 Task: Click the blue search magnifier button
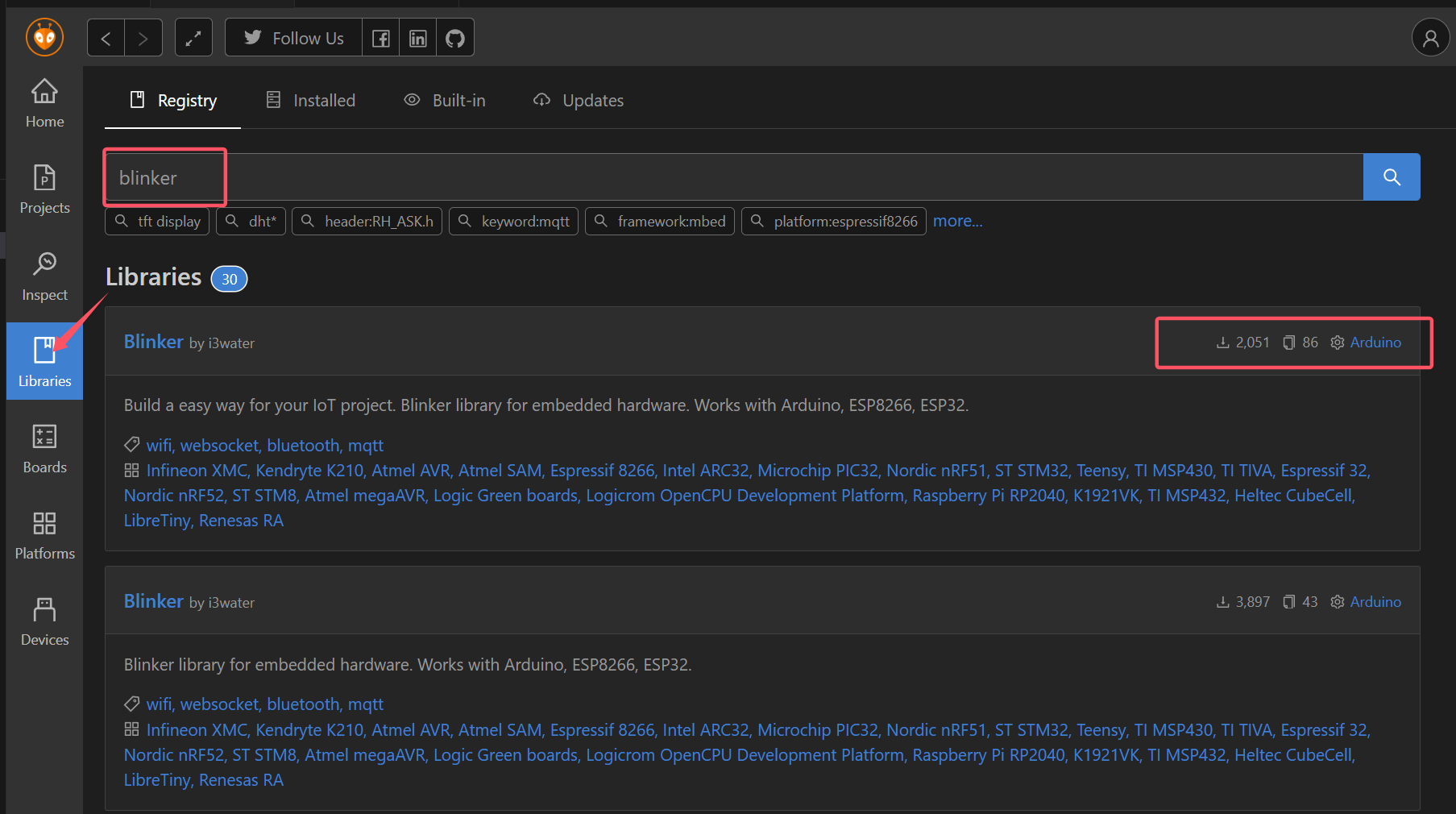click(1392, 177)
